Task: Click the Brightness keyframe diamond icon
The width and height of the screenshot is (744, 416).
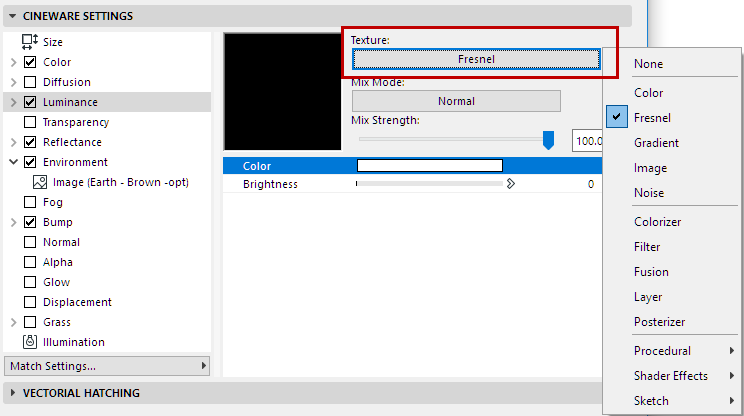Action: coord(511,184)
